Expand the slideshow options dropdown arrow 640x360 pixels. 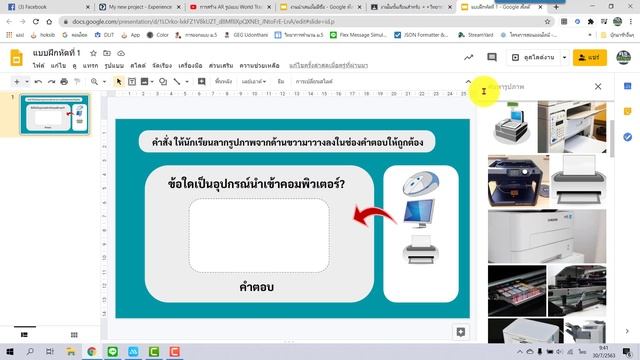pyautogui.click(x=564, y=58)
